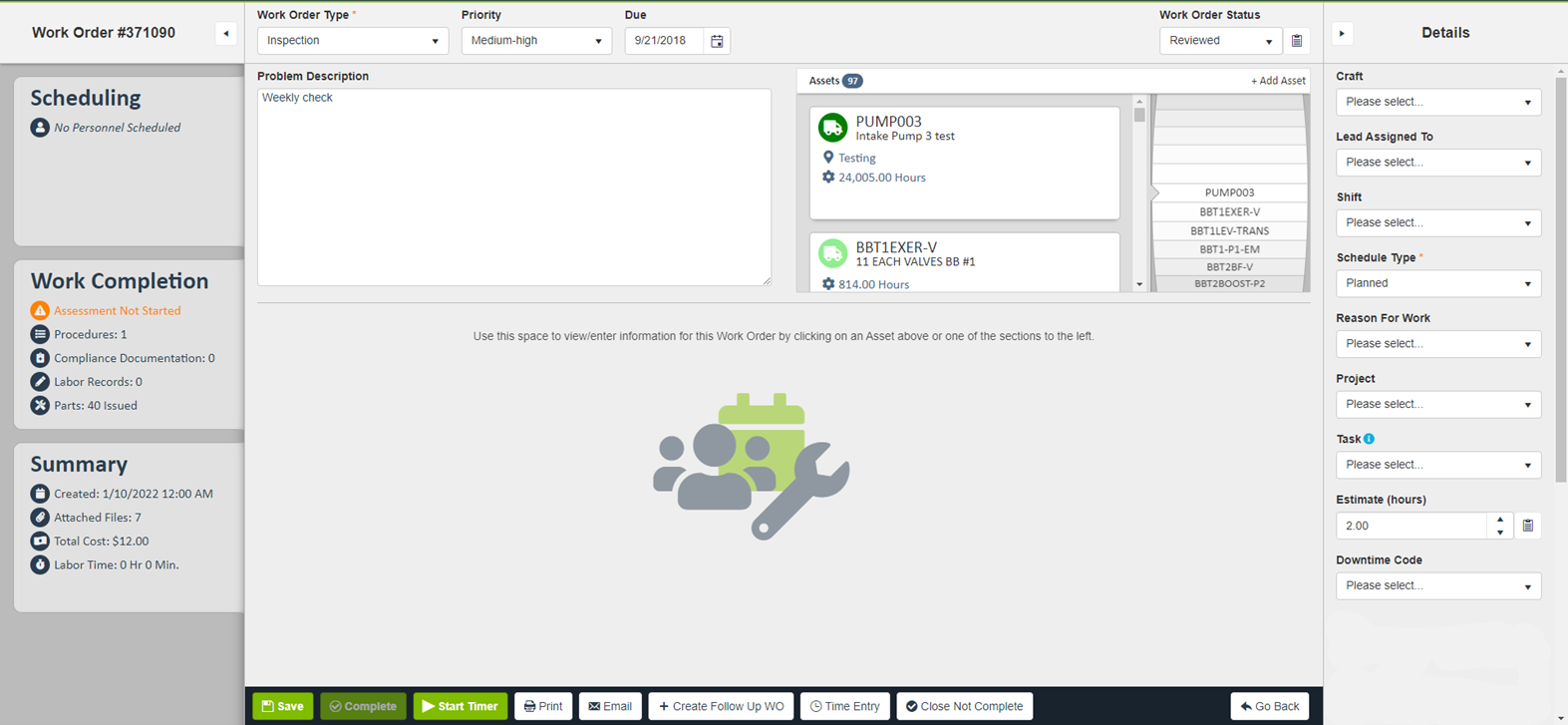Click the Task info icon
1568x725 pixels.
[x=1369, y=439]
